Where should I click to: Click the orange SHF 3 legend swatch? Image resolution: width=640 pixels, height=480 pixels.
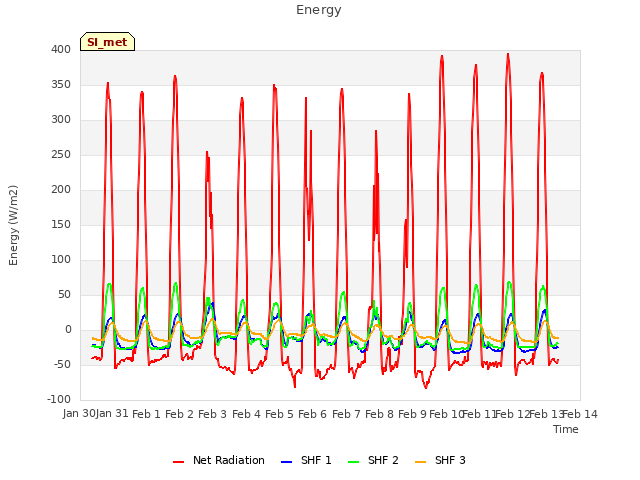(x=420, y=461)
